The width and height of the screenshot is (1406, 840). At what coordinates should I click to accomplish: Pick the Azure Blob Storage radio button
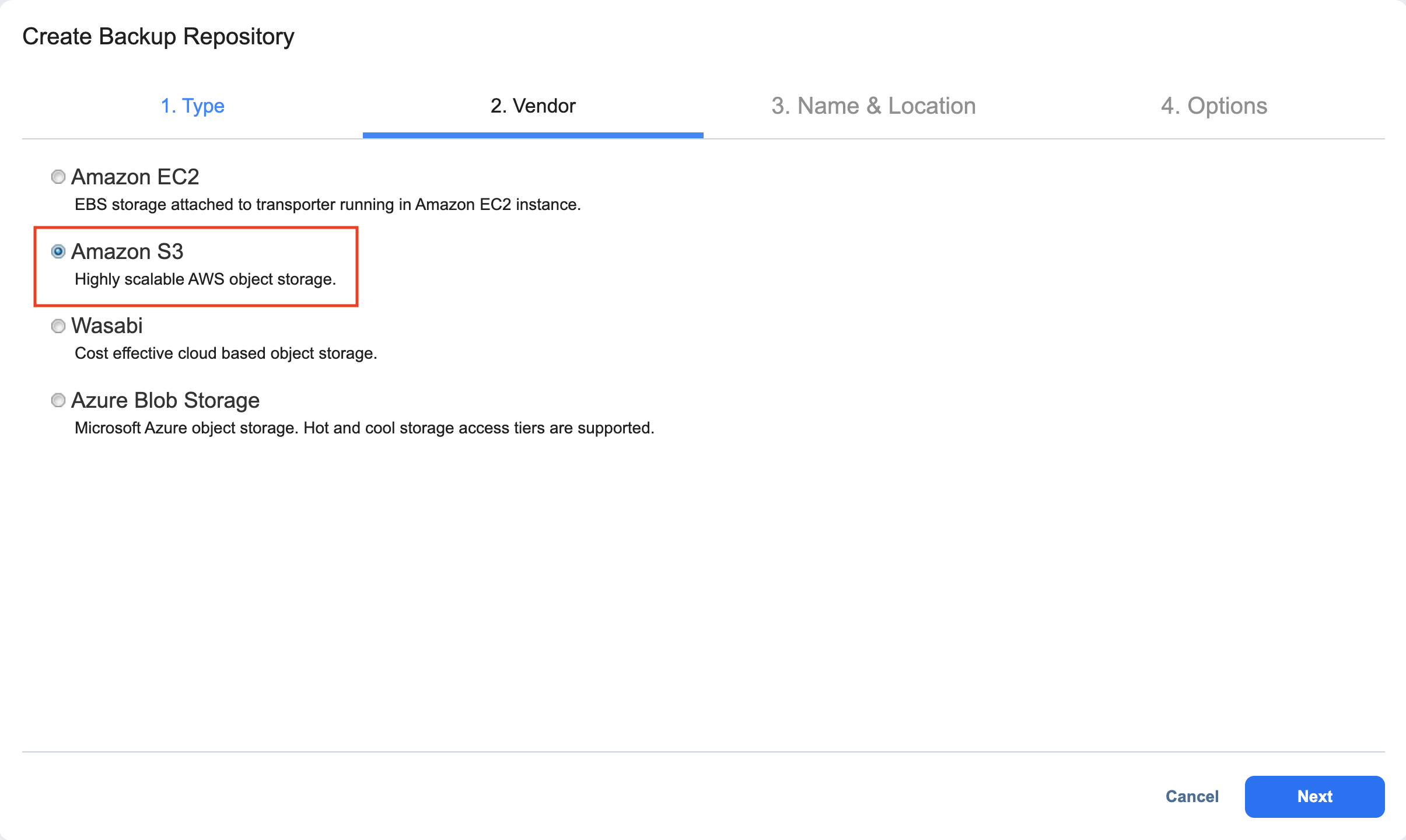coord(58,400)
